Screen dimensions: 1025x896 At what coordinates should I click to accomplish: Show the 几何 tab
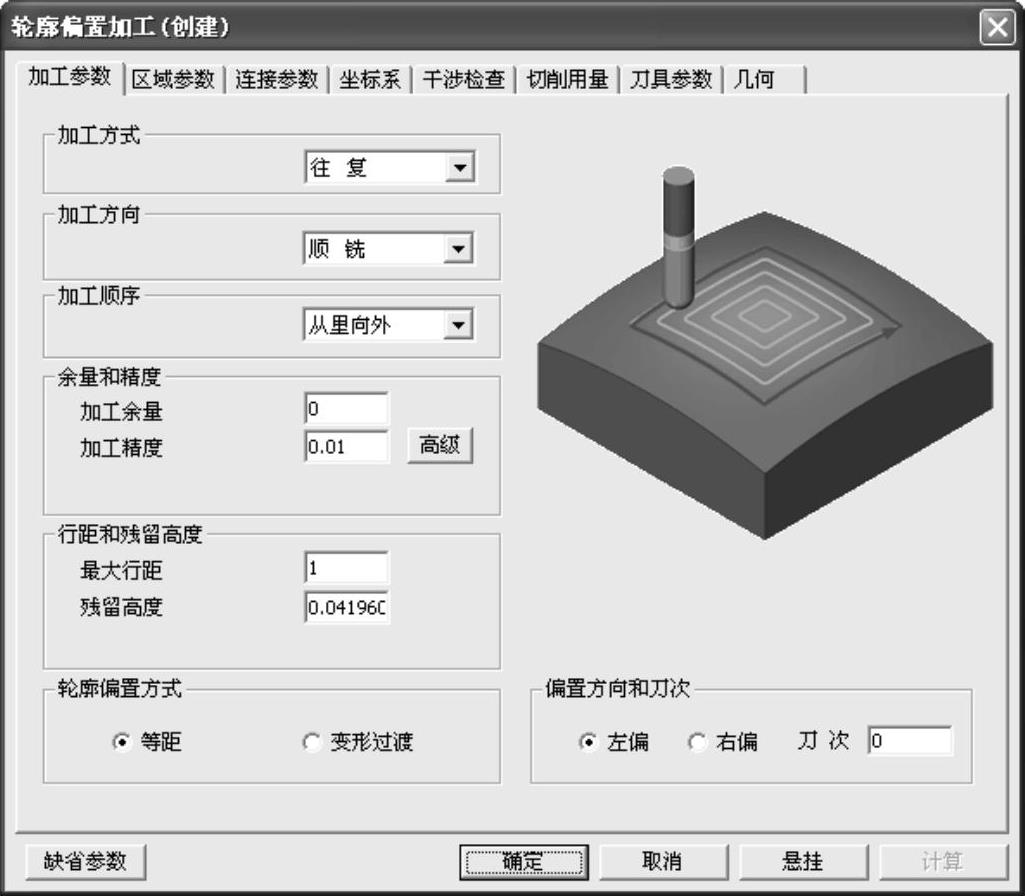tap(754, 80)
